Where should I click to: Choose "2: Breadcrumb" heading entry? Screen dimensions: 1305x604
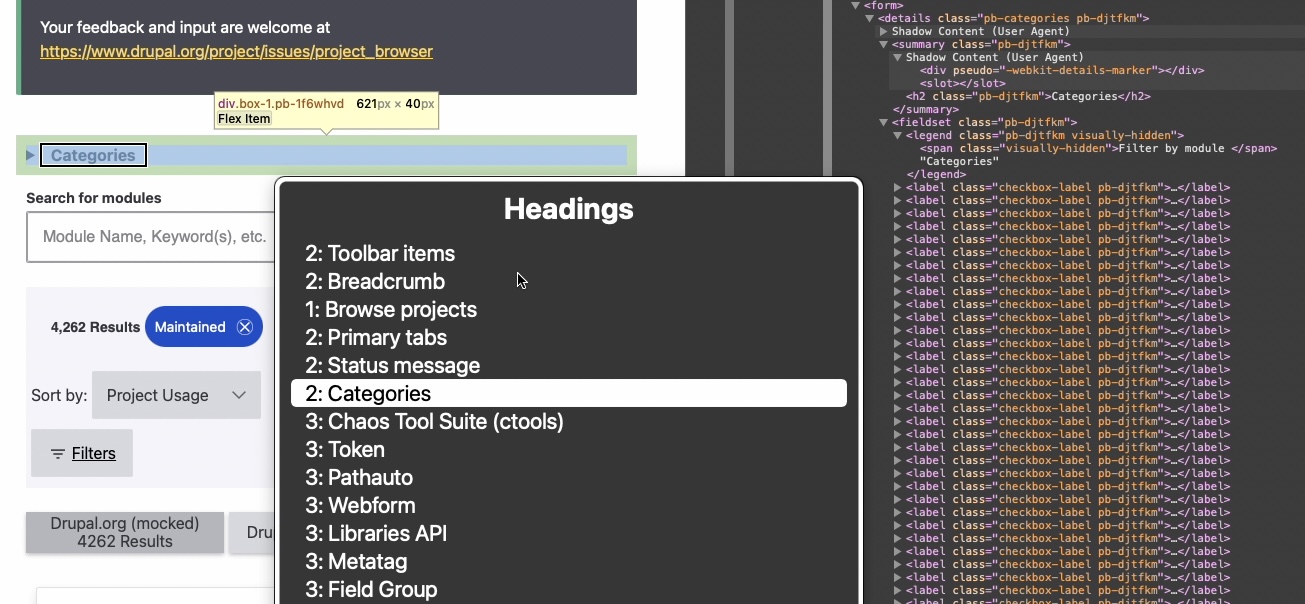click(x=375, y=281)
